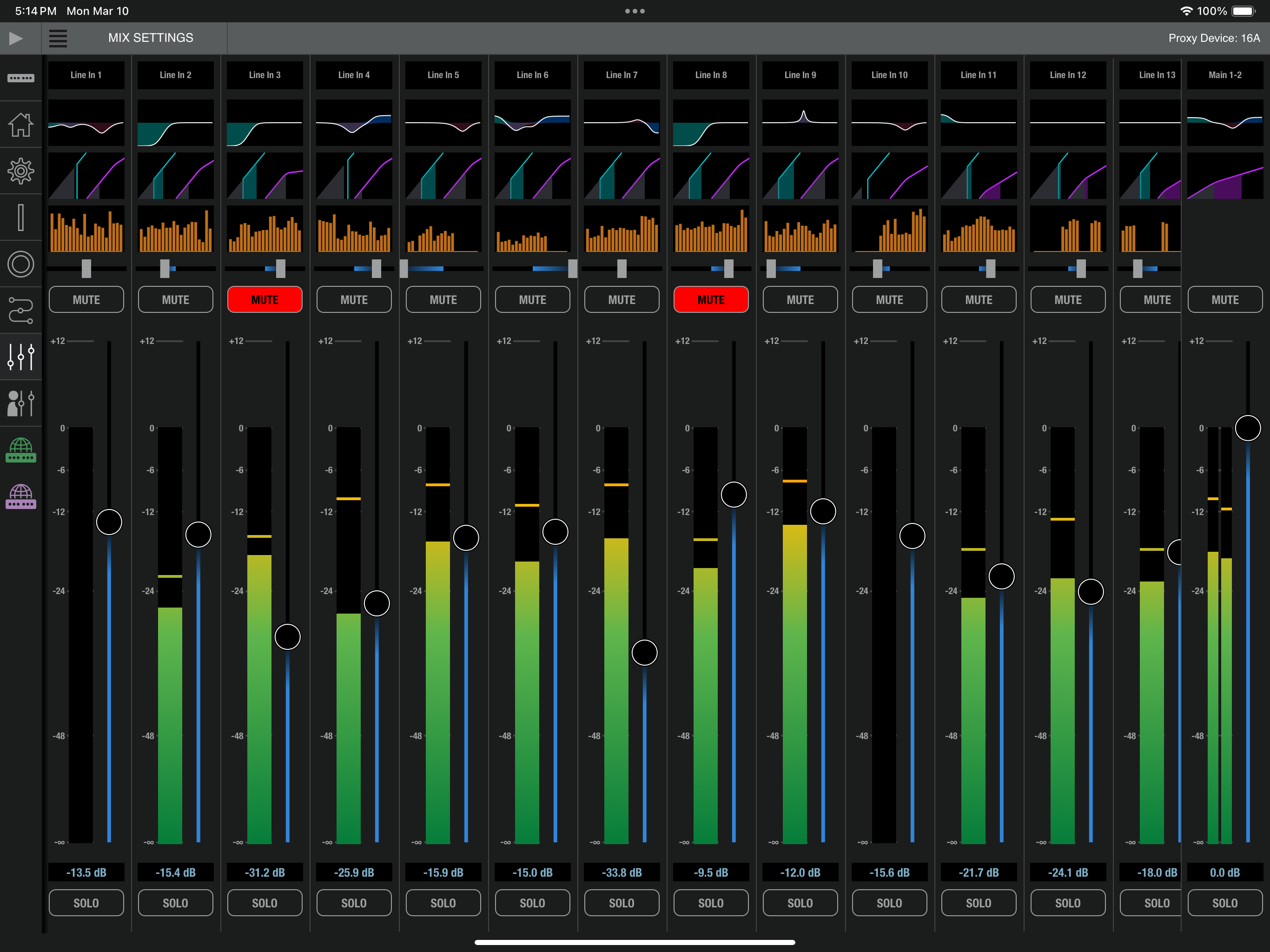
Task: Solo Line In 9 channel
Action: 800,903
